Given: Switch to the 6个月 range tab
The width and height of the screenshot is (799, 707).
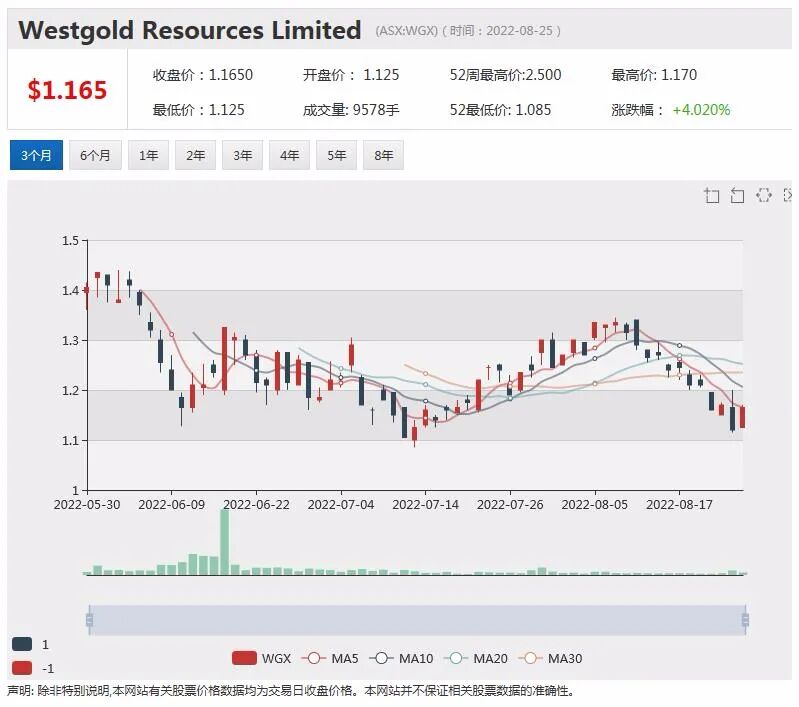Looking at the screenshot, I should (x=95, y=155).
